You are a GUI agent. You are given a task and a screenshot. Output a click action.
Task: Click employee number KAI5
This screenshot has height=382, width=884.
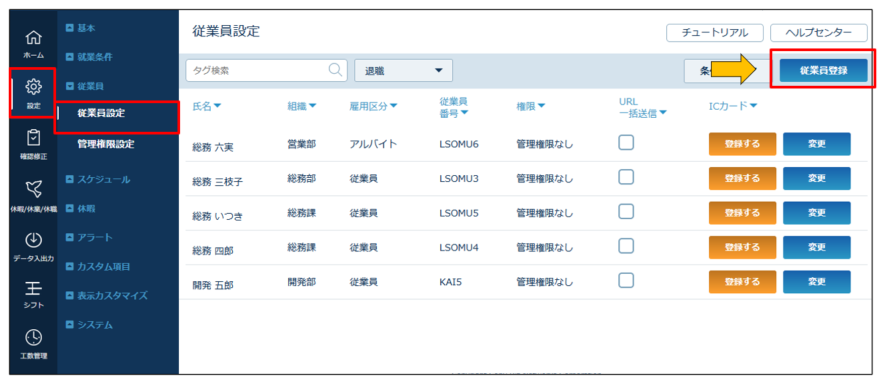tap(450, 282)
